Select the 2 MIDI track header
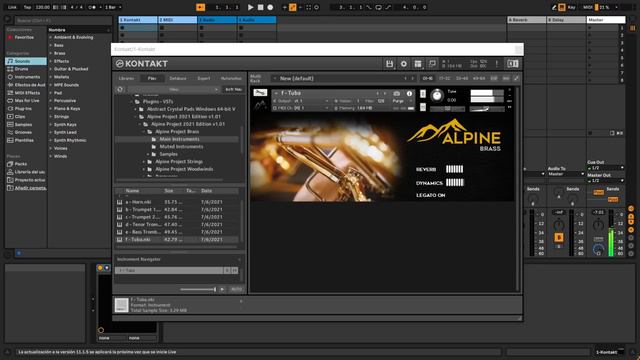 point(177,20)
